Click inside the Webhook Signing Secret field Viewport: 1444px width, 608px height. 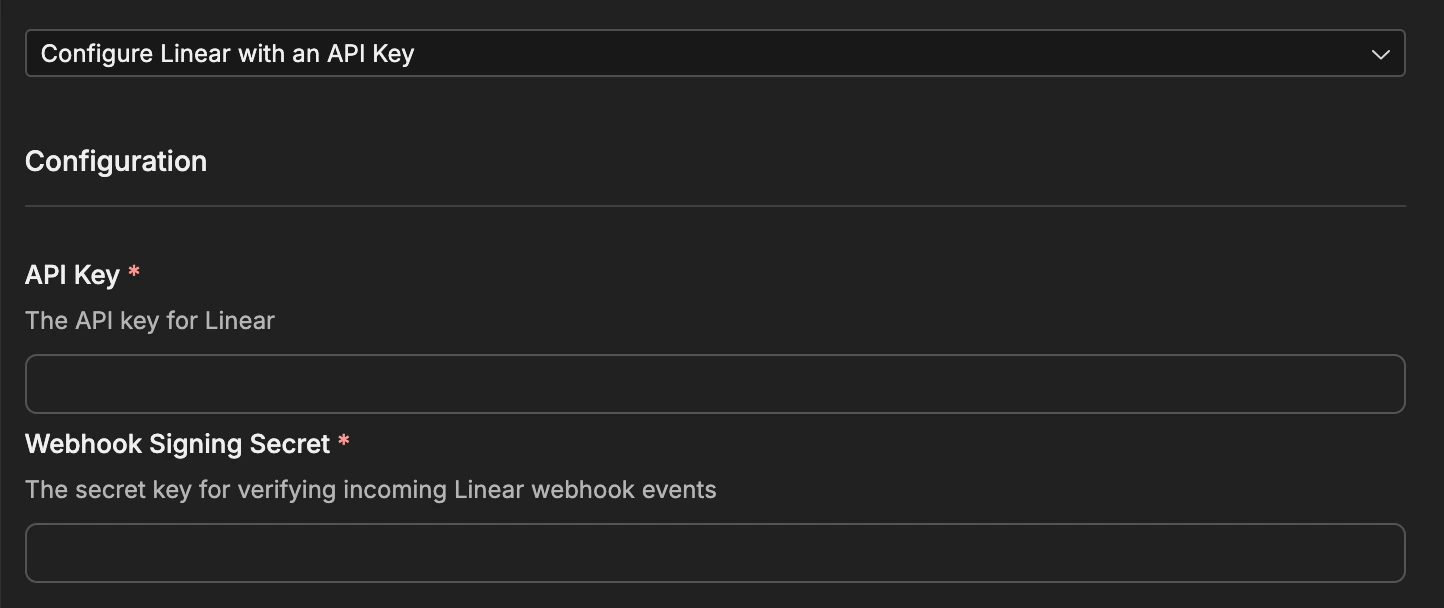coord(716,552)
